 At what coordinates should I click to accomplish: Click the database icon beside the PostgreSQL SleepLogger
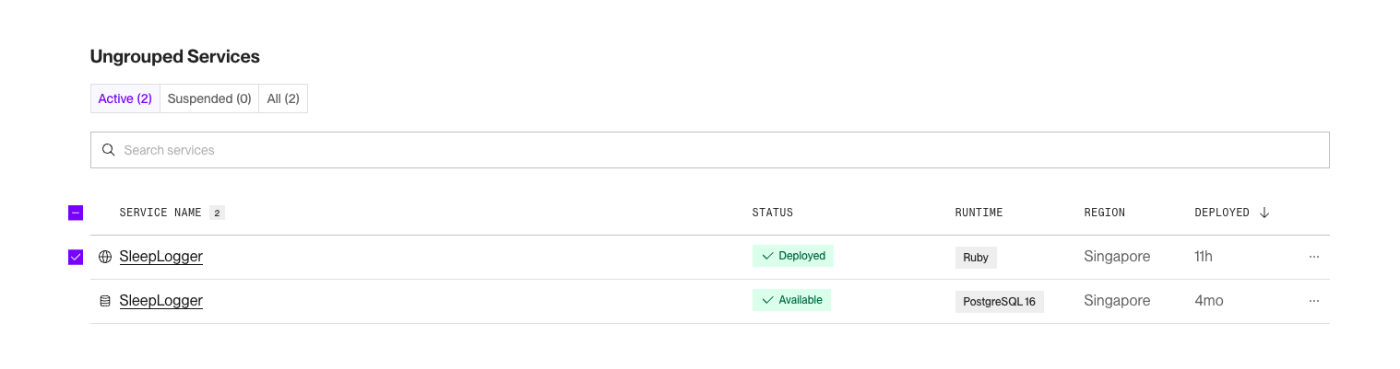(x=105, y=301)
